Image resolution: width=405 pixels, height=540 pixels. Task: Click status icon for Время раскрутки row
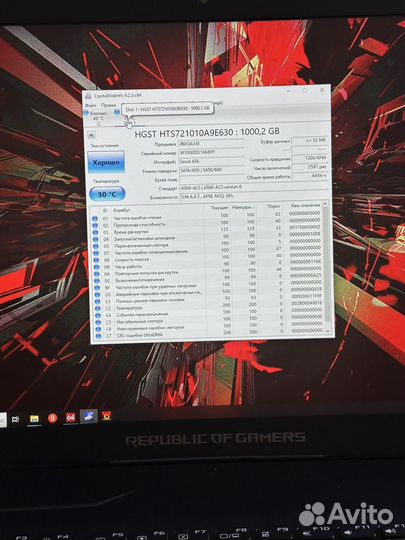tap(95, 232)
